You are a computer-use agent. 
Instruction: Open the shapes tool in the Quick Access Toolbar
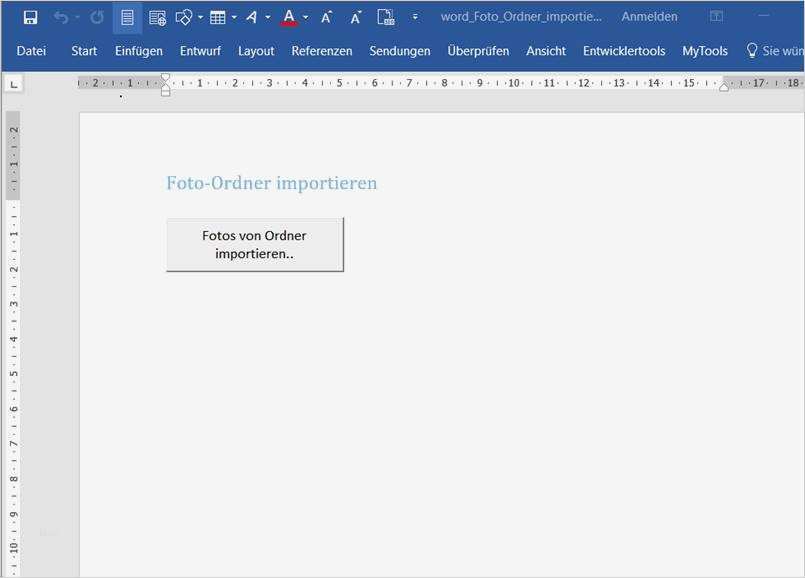183,16
